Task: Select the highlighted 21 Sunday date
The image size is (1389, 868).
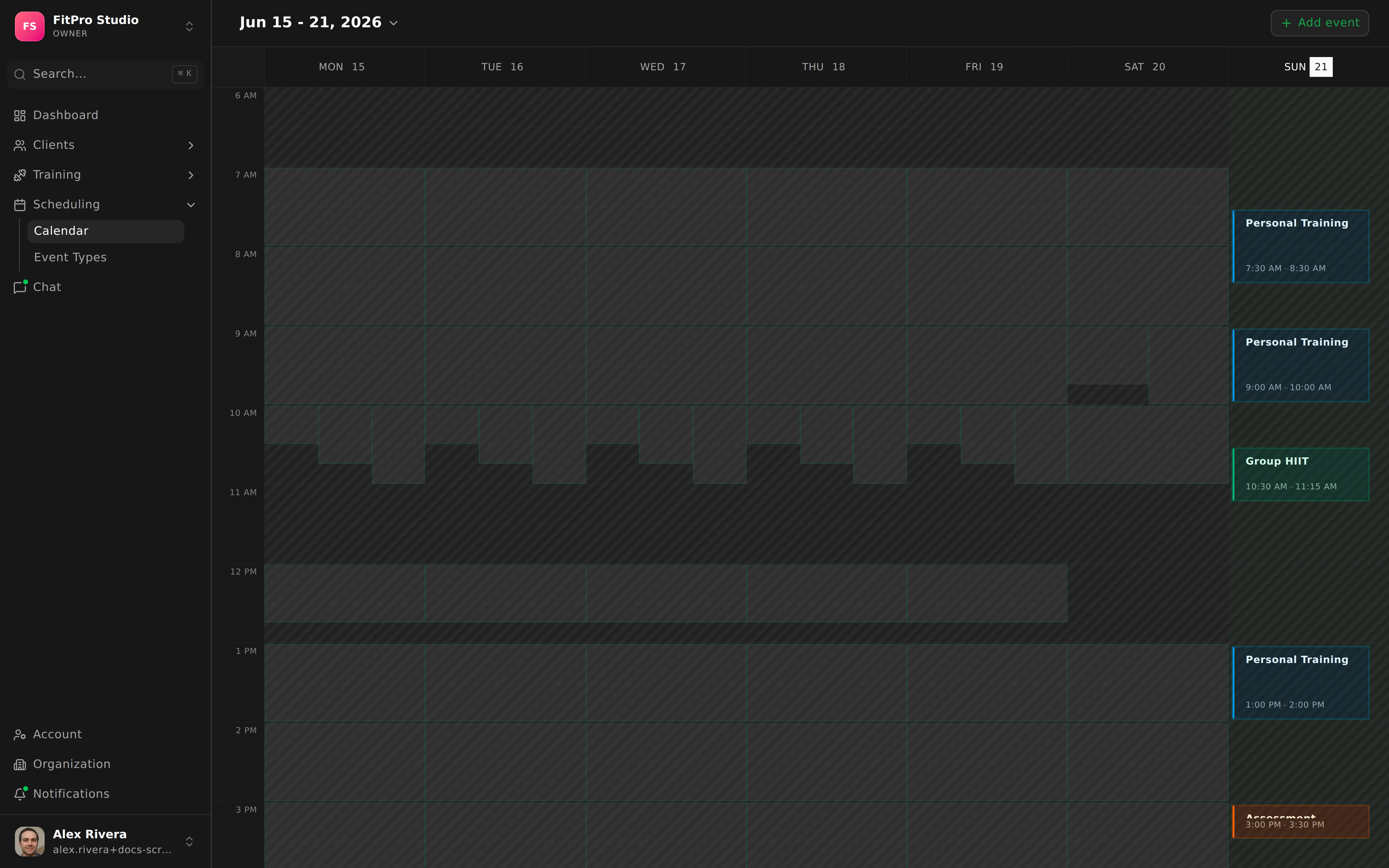Action: [1321, 67]
